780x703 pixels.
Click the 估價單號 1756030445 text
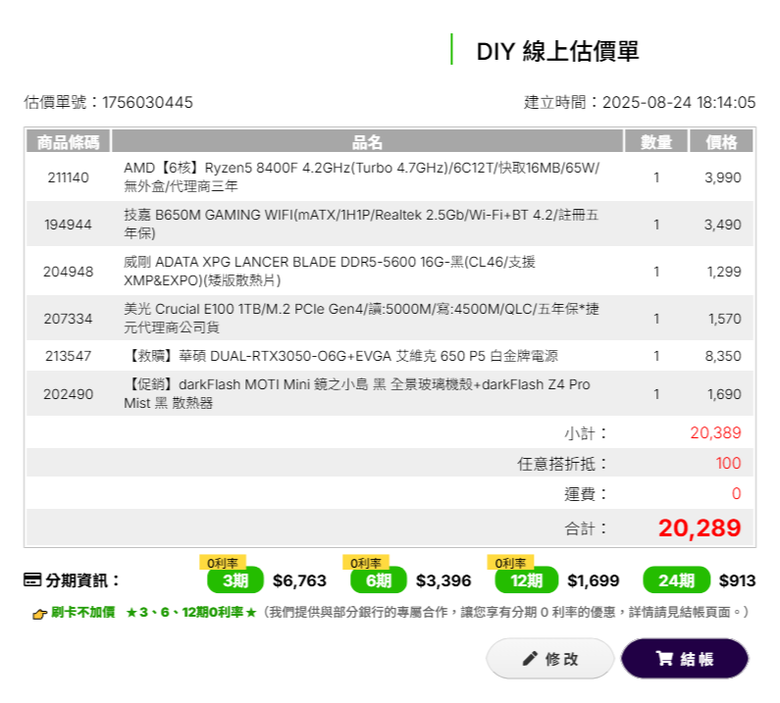click(108, 102)
